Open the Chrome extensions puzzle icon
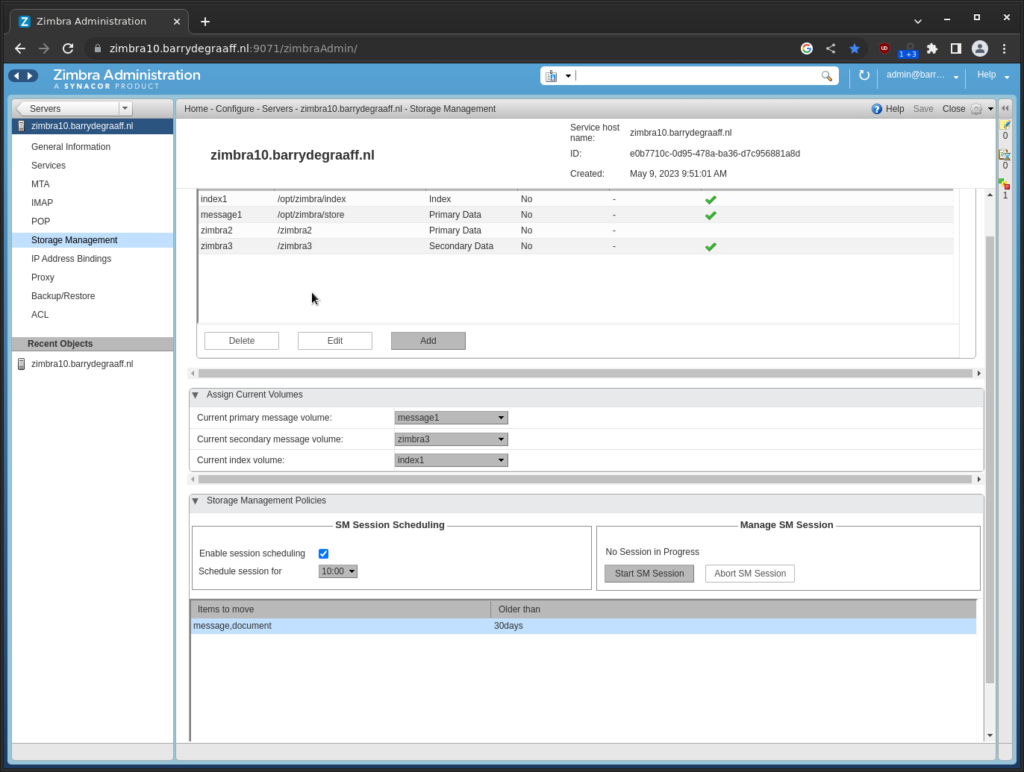Viewport: 1024px width, 772px height. point(932,48)
